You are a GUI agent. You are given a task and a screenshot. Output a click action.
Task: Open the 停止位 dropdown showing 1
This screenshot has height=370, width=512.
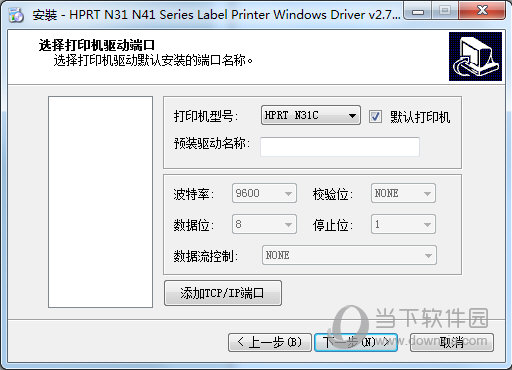click(403, 224)
